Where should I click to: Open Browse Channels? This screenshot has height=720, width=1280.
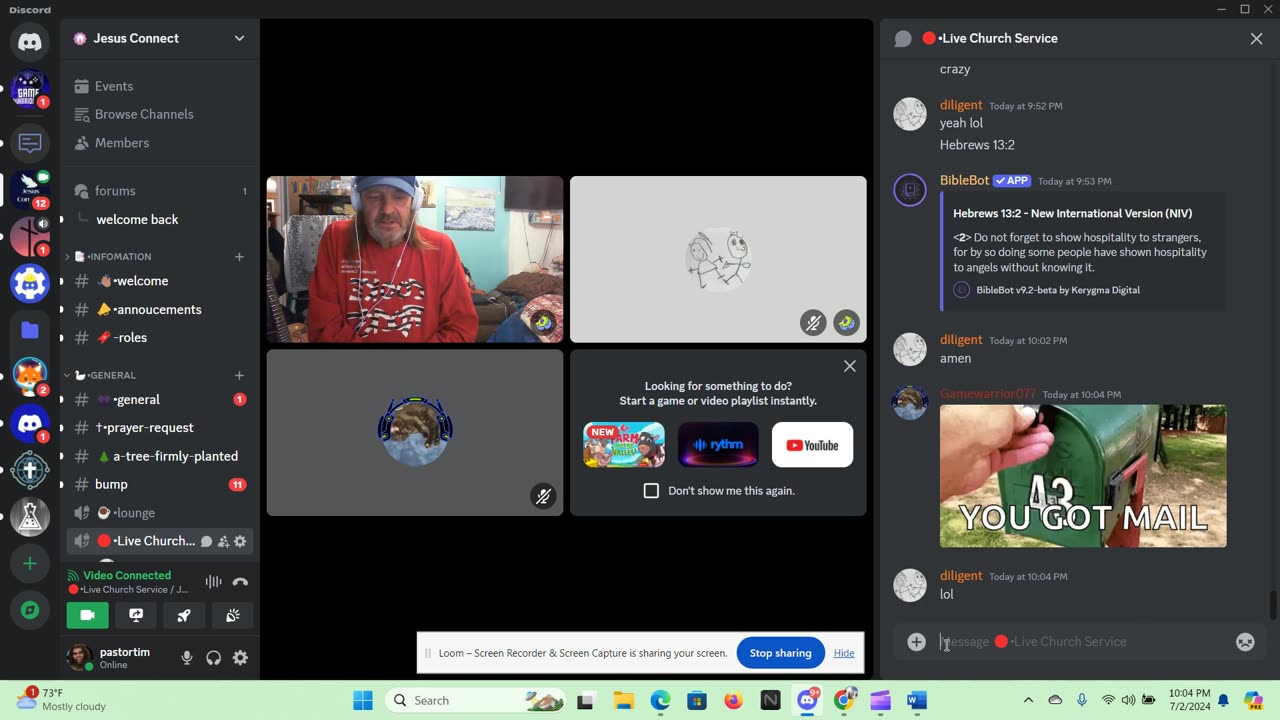tap(159, 114)
